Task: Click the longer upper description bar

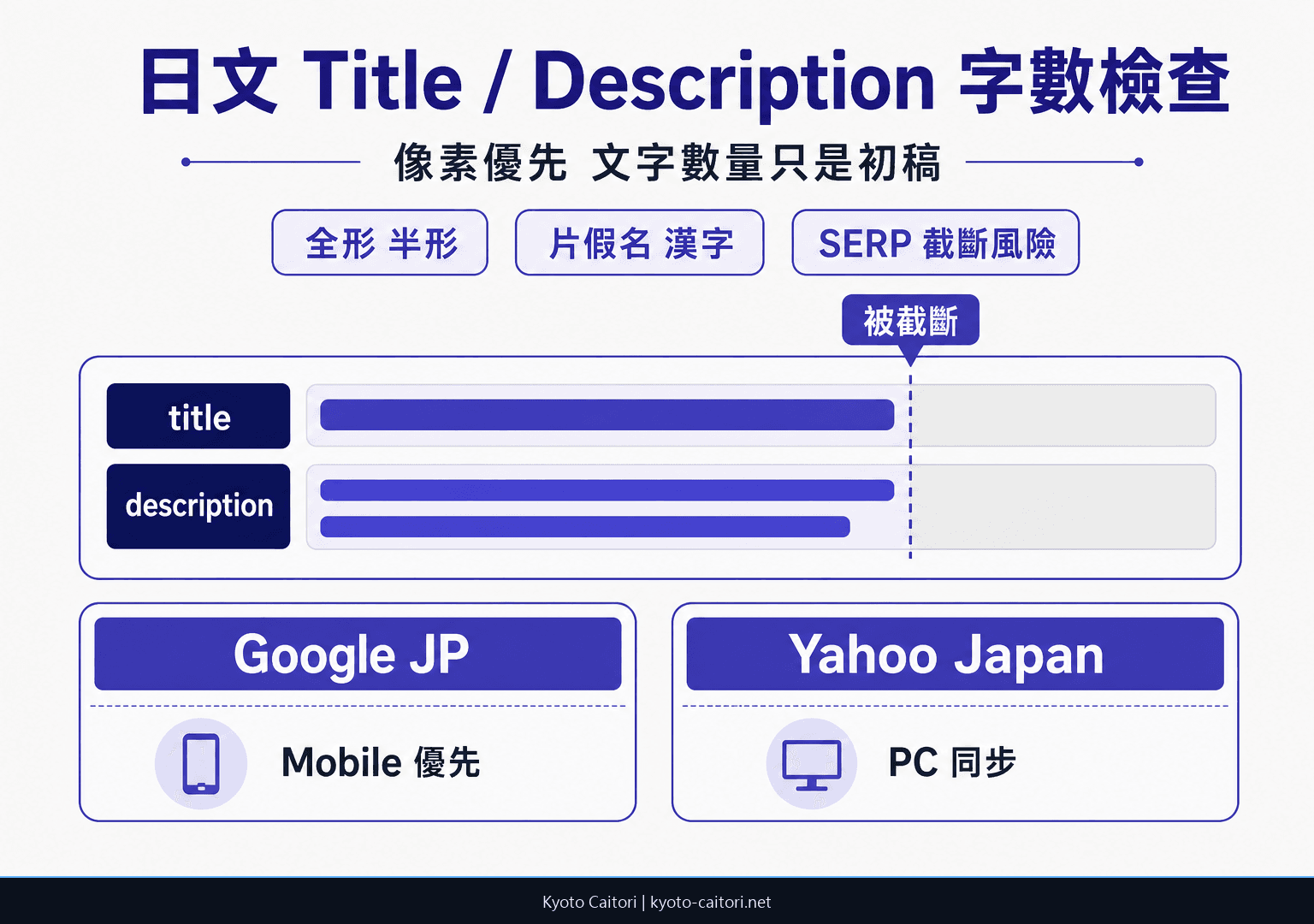Action: click(607, 490)
